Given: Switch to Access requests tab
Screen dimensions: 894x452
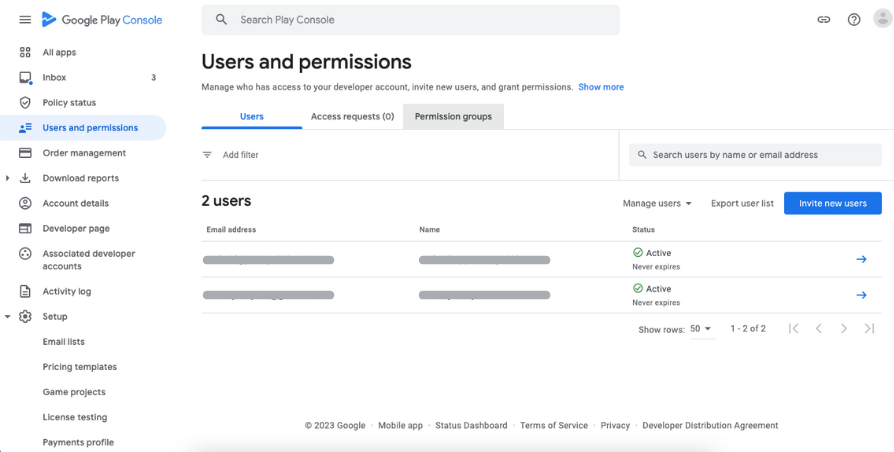Looking at the screenshot, I should (352, 117).
